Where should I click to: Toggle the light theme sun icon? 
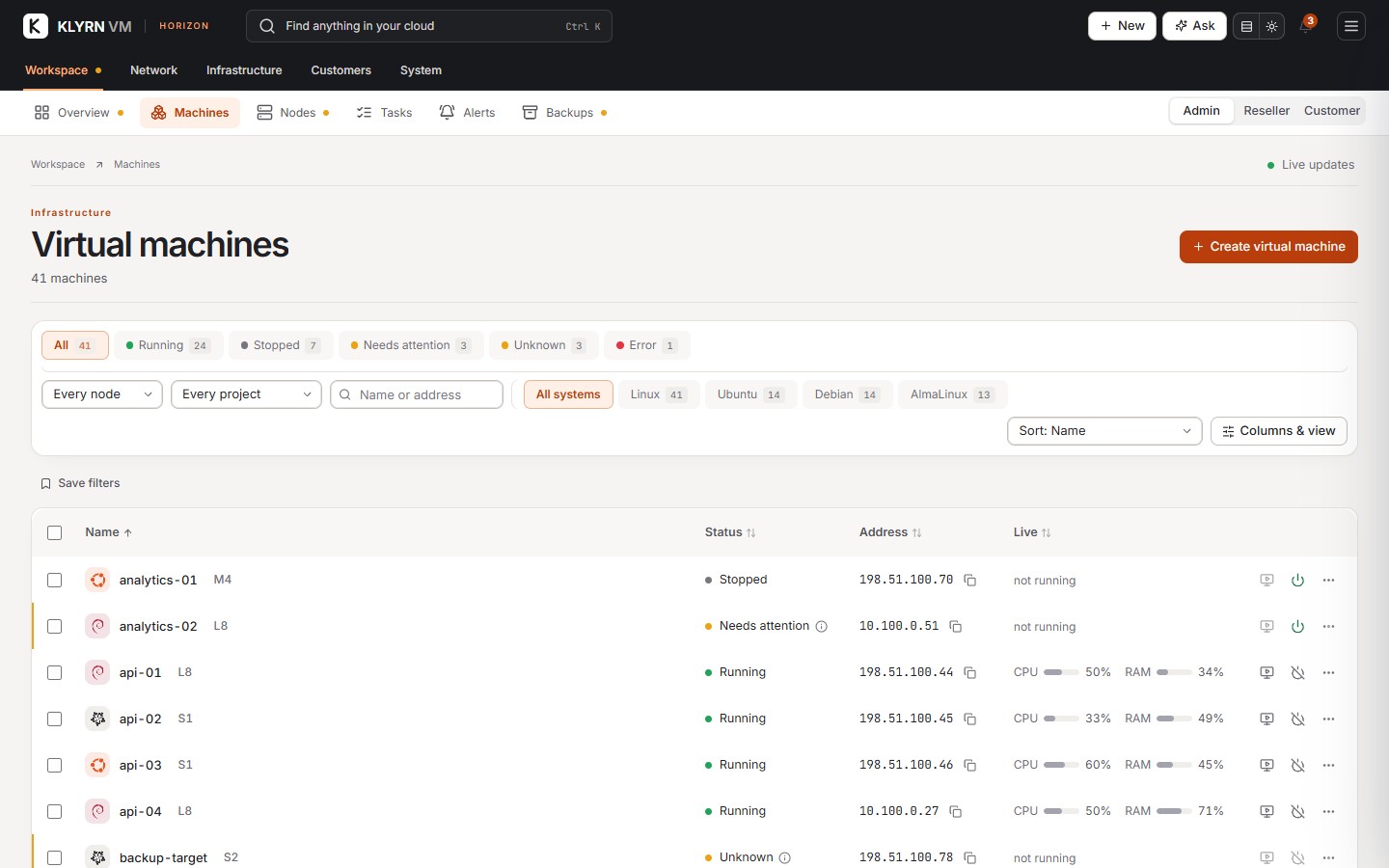coord(1272,27)
